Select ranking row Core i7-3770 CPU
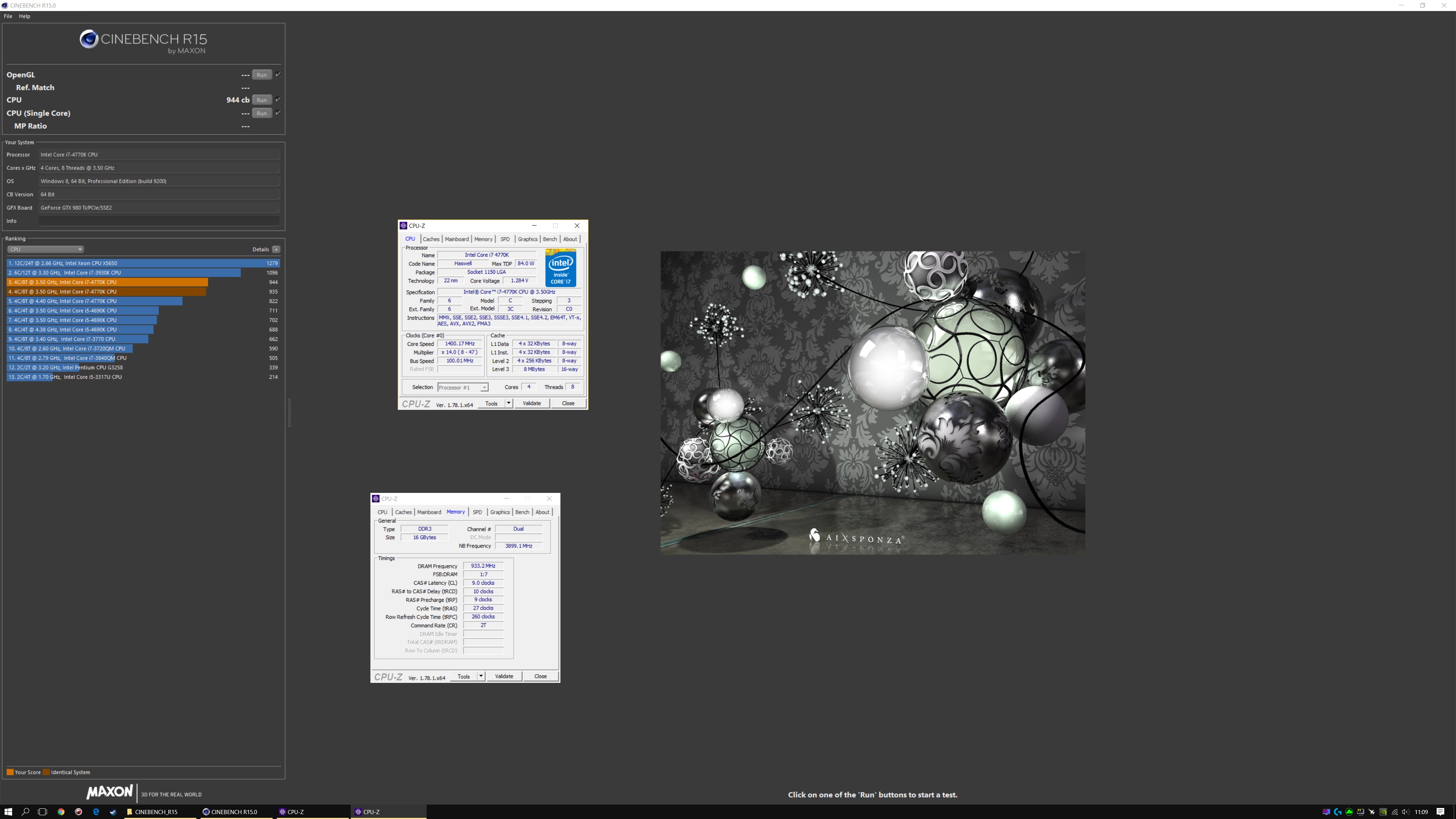The height and width of the screenshot is (819, 1456). (143, 339)
